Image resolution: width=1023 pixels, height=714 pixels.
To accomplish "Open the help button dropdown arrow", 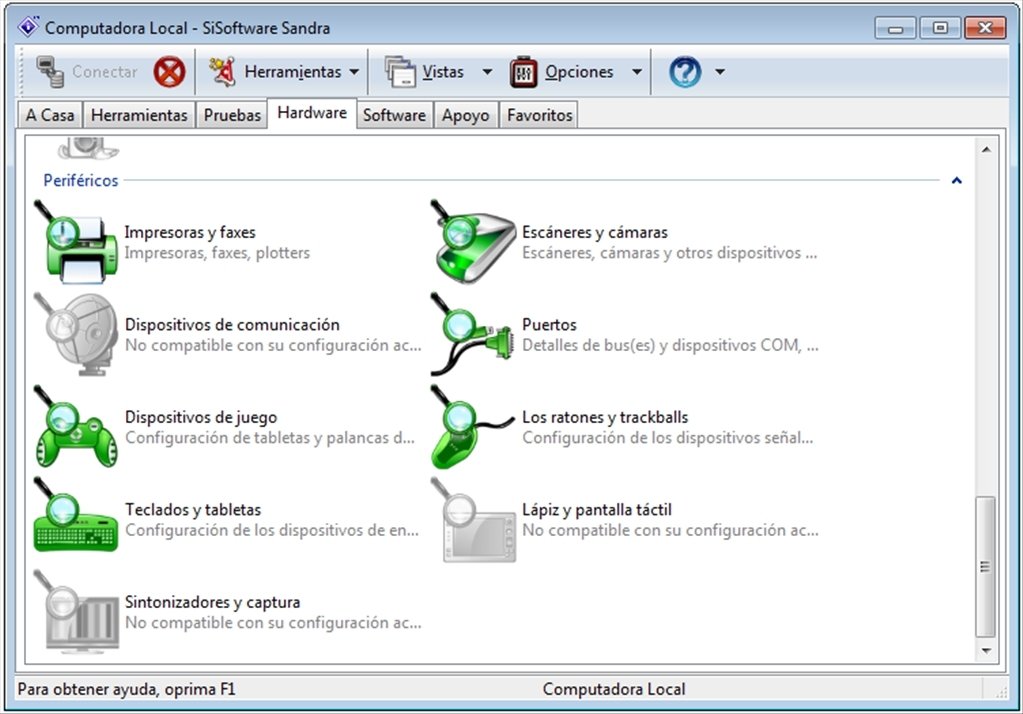I will pyautogui.click(x=720, y=72).
